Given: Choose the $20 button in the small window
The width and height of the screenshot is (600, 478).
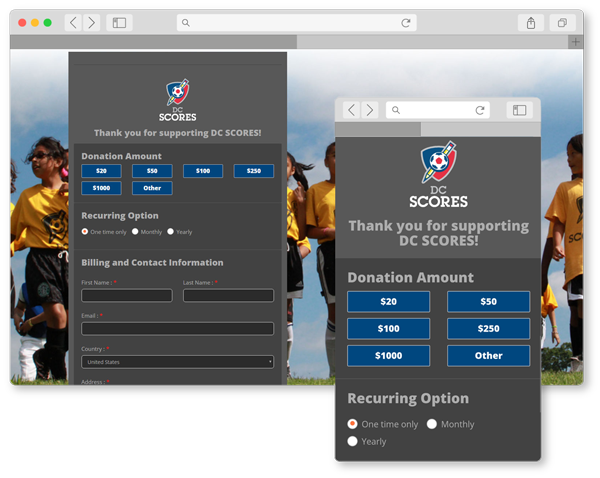Looking at the screenshot, I should 388,302.
